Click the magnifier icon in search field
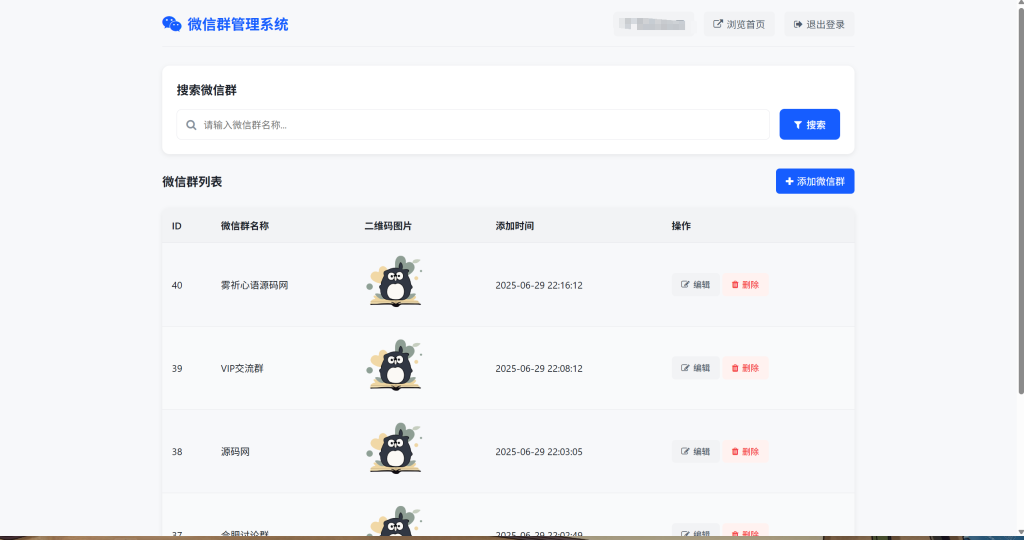The width and height of the screenshot is (1024, 540). point(191,125)
